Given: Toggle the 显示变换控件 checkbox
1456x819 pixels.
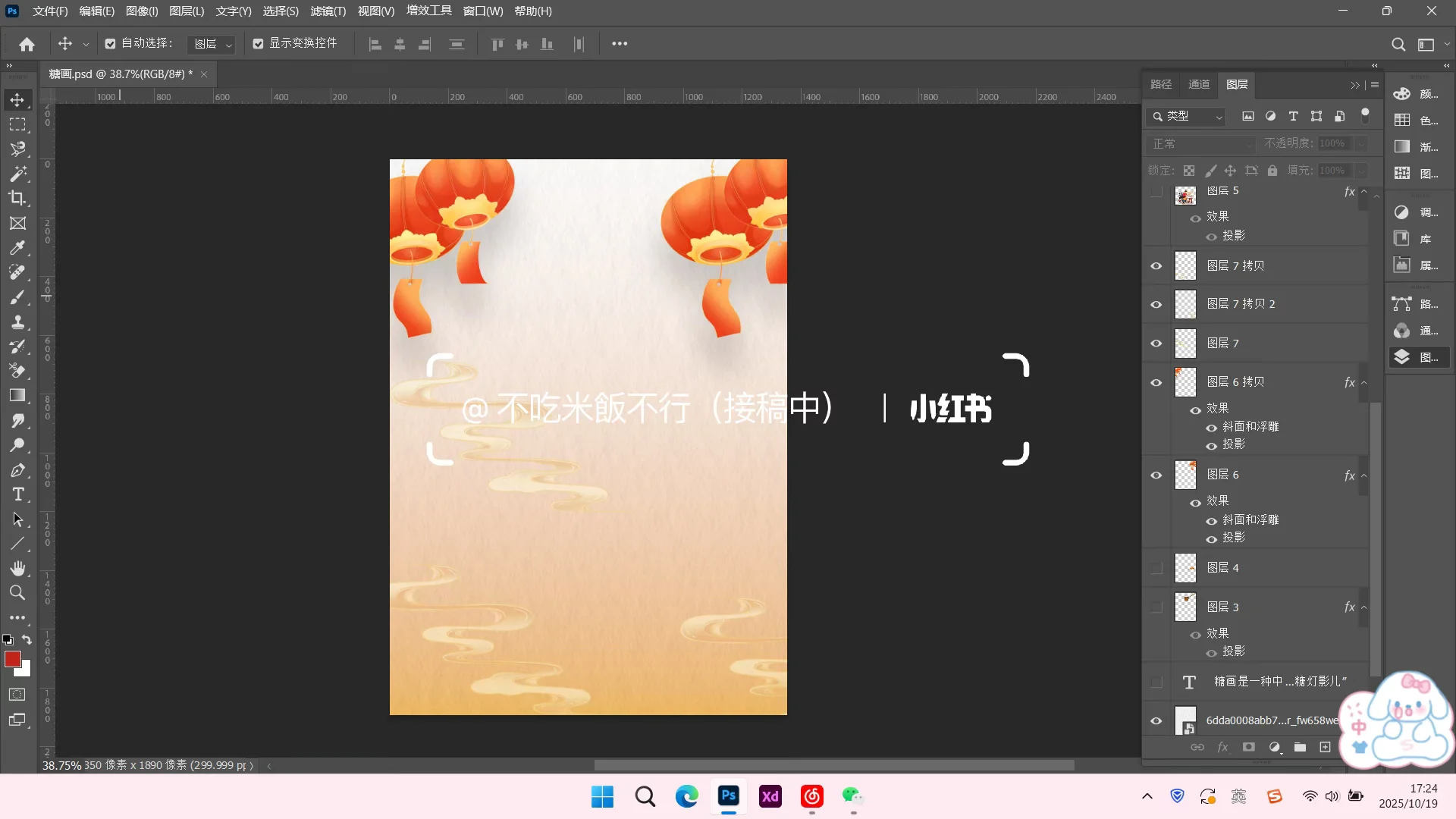Looking at the screenshot, I should point(258,43).
